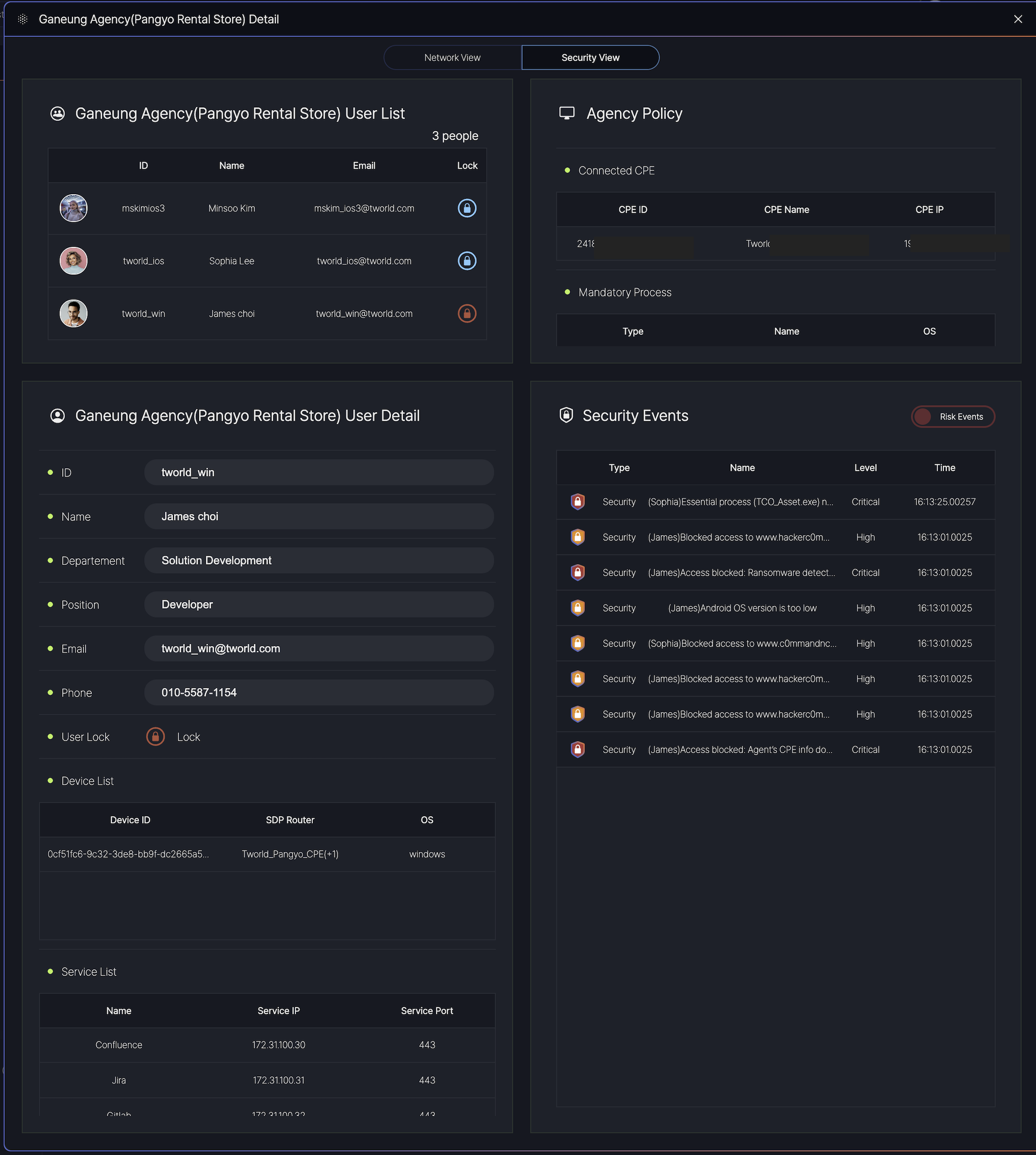Click User Lock icon in User Detail
Image resolution: width=1036 pixels, height=1155 pixels.
[x=156, y=737]
